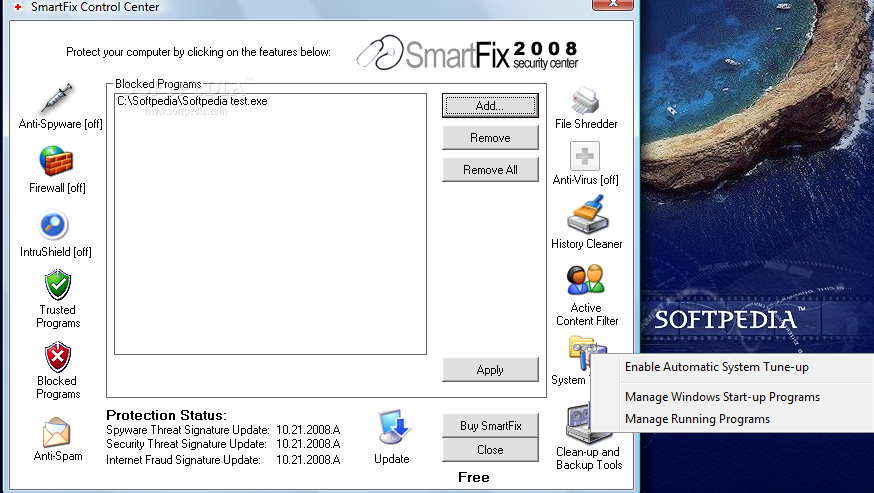Click the File Shredder label

click(x=586, y=124)
